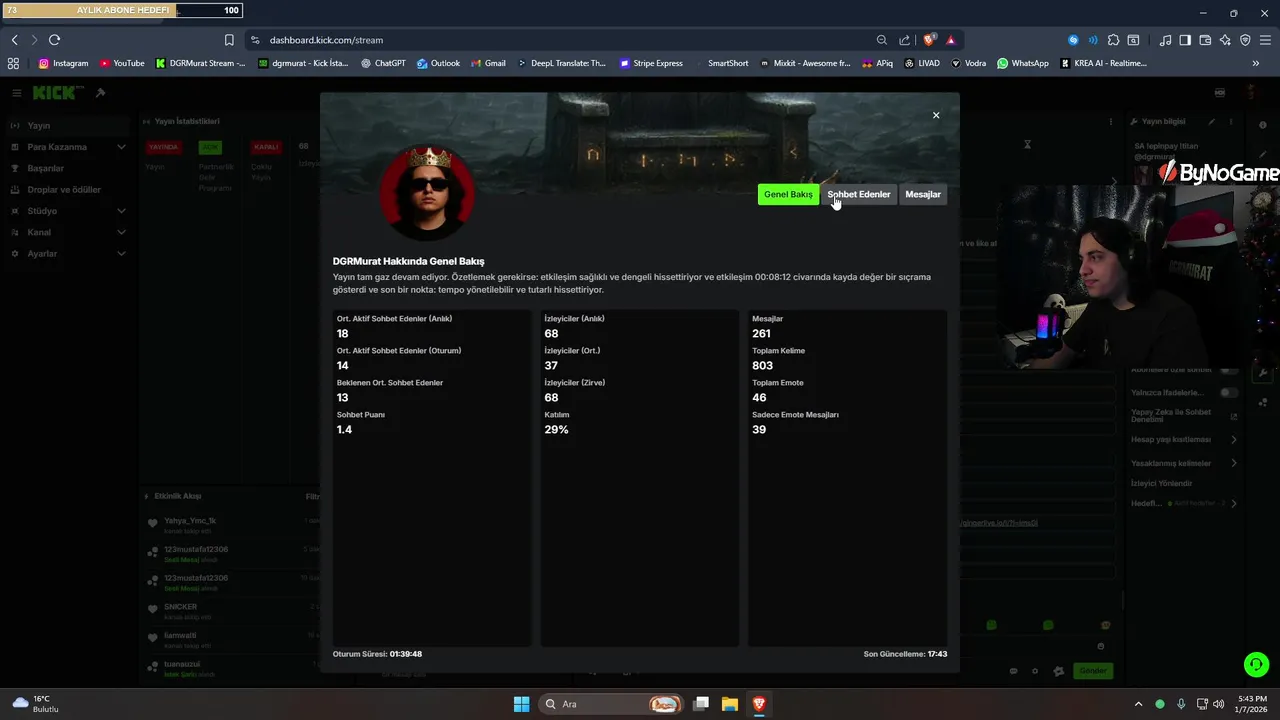This screenshot has height=720, width=1280.
Task: Open Brave browser from the taskbar
Action: click(759, 704)
